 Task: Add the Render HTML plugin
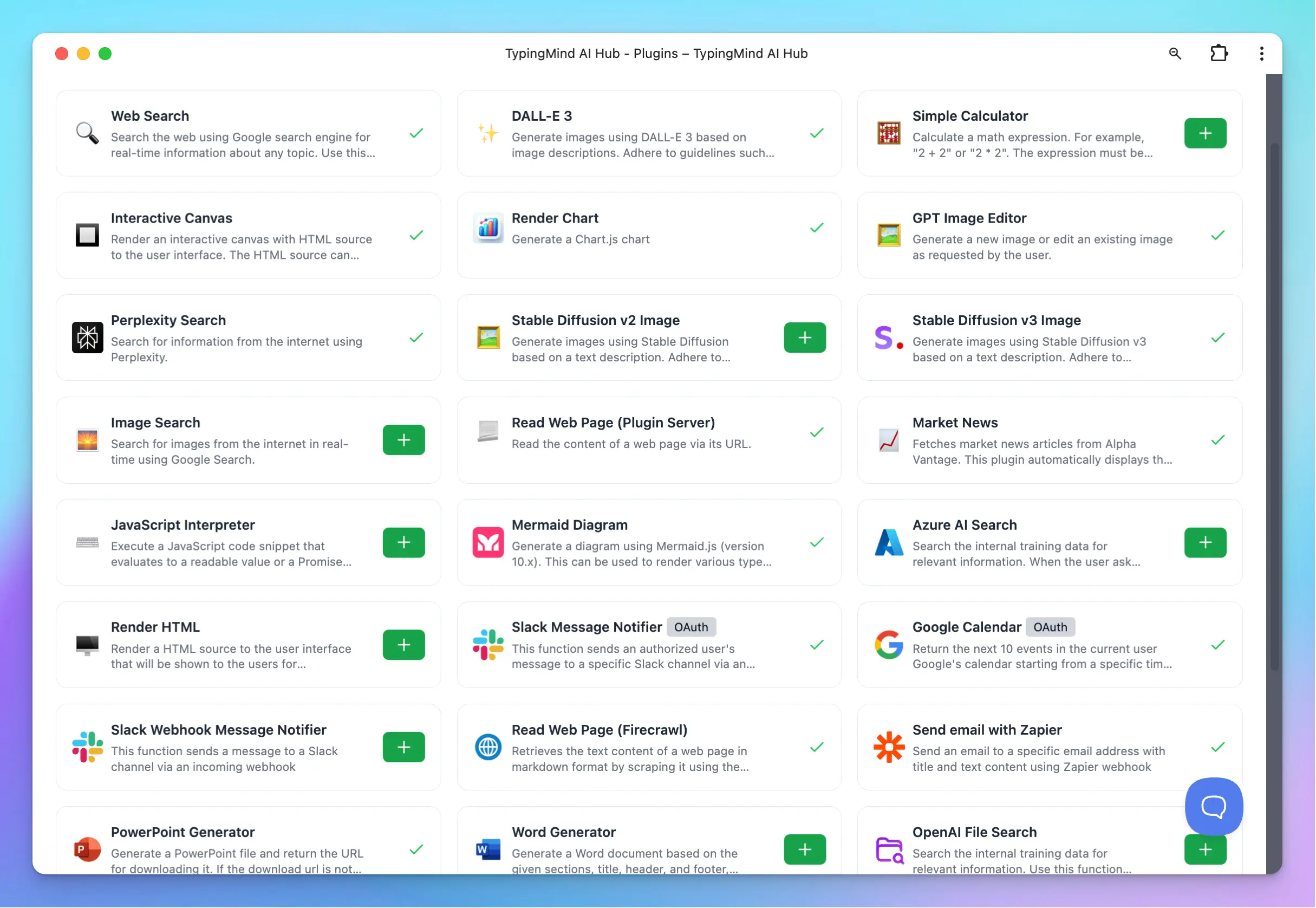pos(404,645)
